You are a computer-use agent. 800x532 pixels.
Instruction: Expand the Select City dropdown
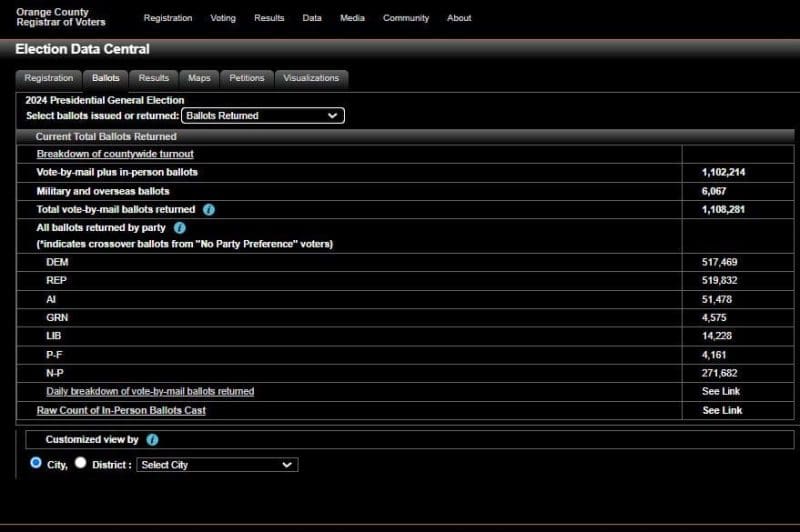coord(217,465)
